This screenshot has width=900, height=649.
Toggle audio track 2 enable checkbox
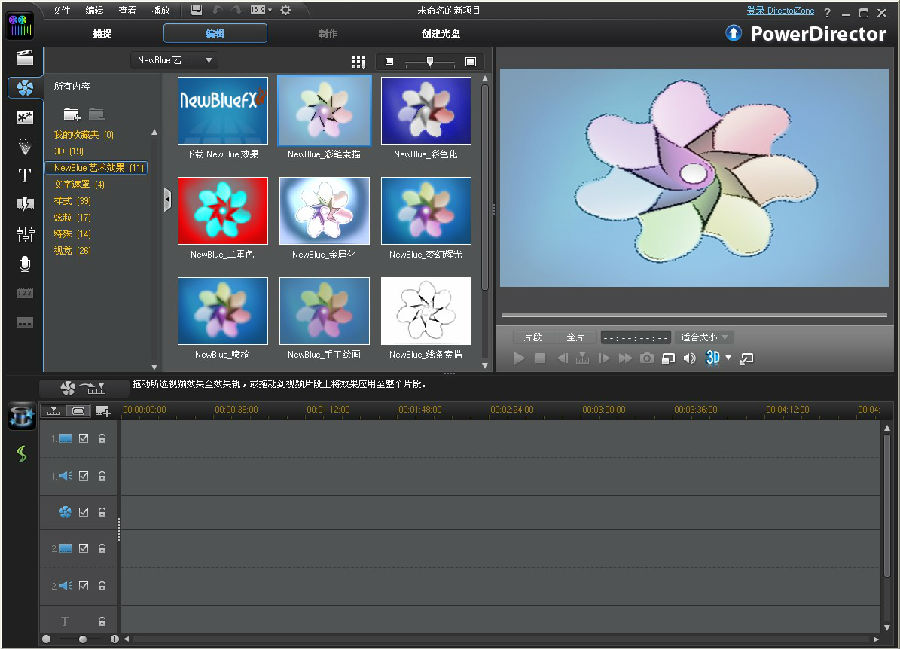pos(84,585)
